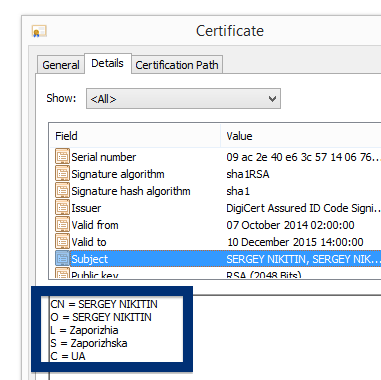This screenshot has height=380, width=381.
Task: Select the Issuer field
Action: [86, 208]
